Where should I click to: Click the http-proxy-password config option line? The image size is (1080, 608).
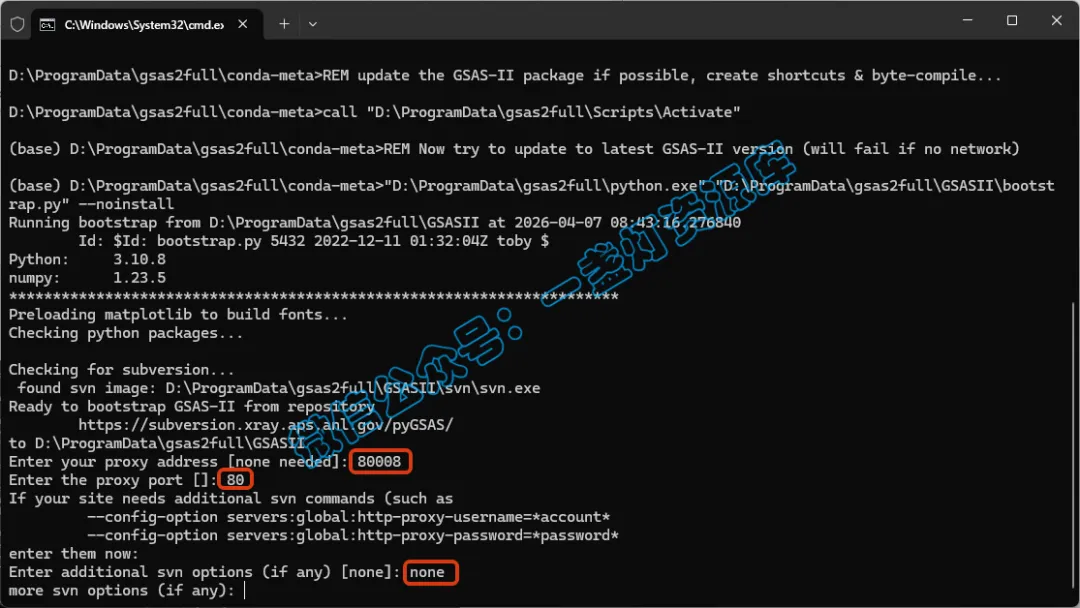tap(352, 536)
